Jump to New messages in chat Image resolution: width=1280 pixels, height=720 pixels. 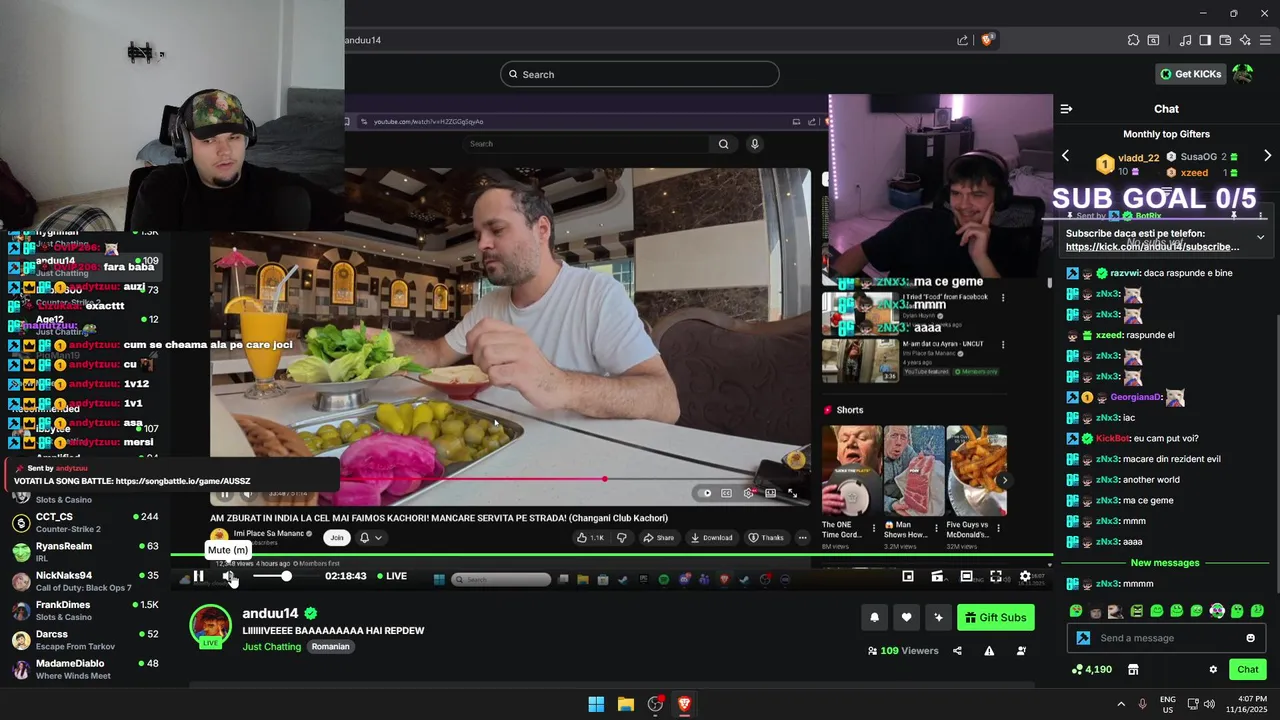[x=1164, y=563]
